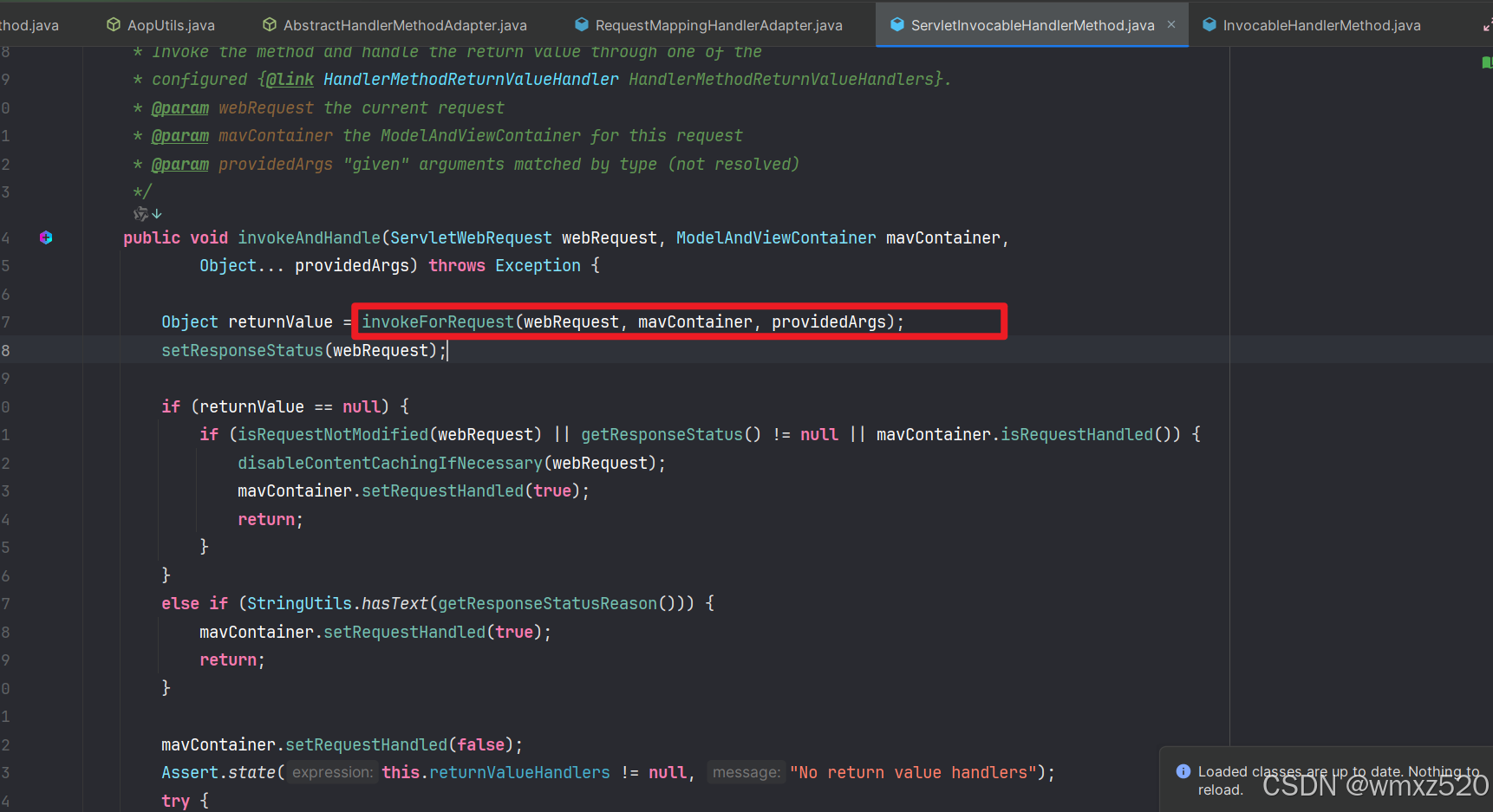Click the StringUtils class name
This screenshot has height=812, width=1493.
click(299, 603)
